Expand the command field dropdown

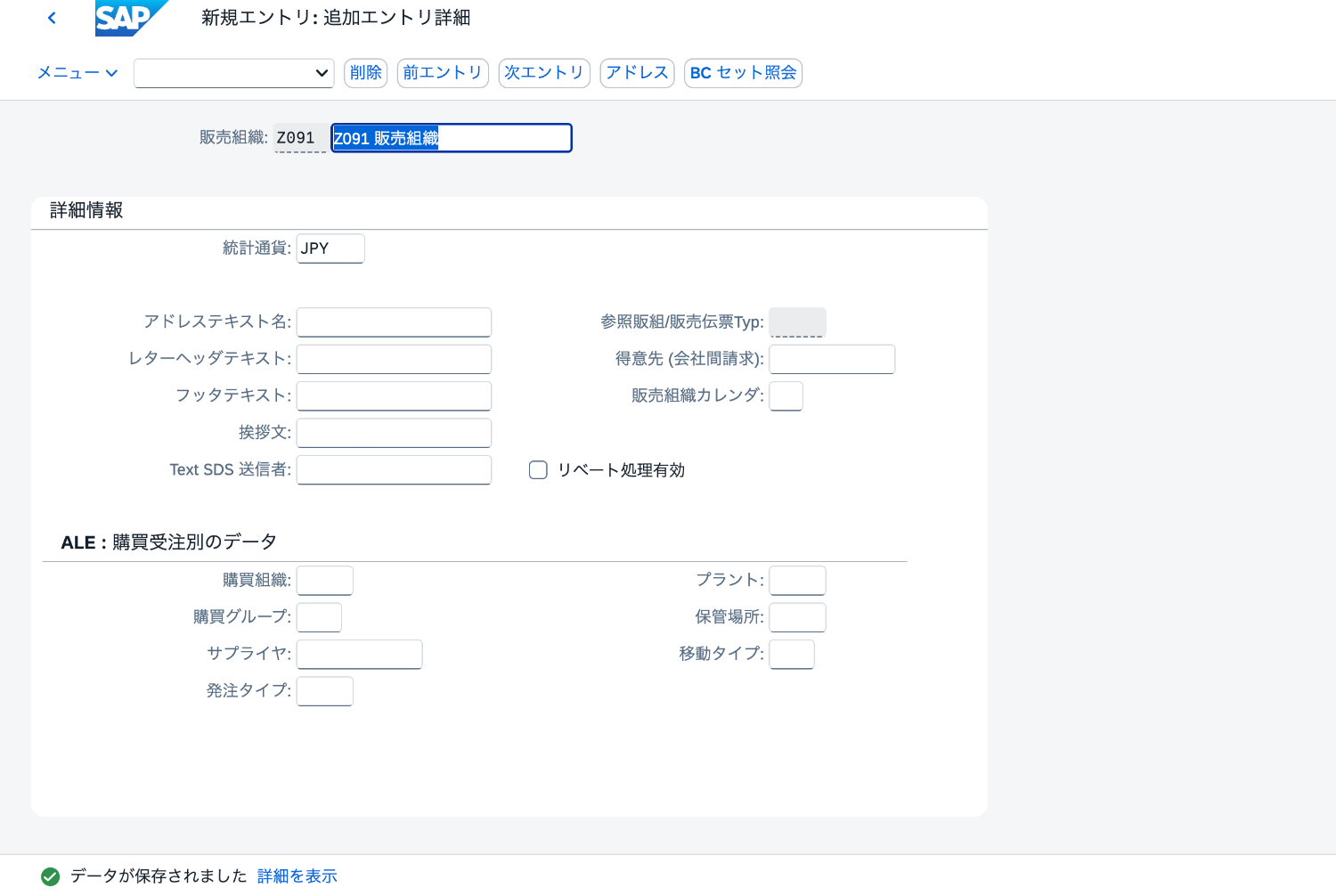(x=322, y=73)
